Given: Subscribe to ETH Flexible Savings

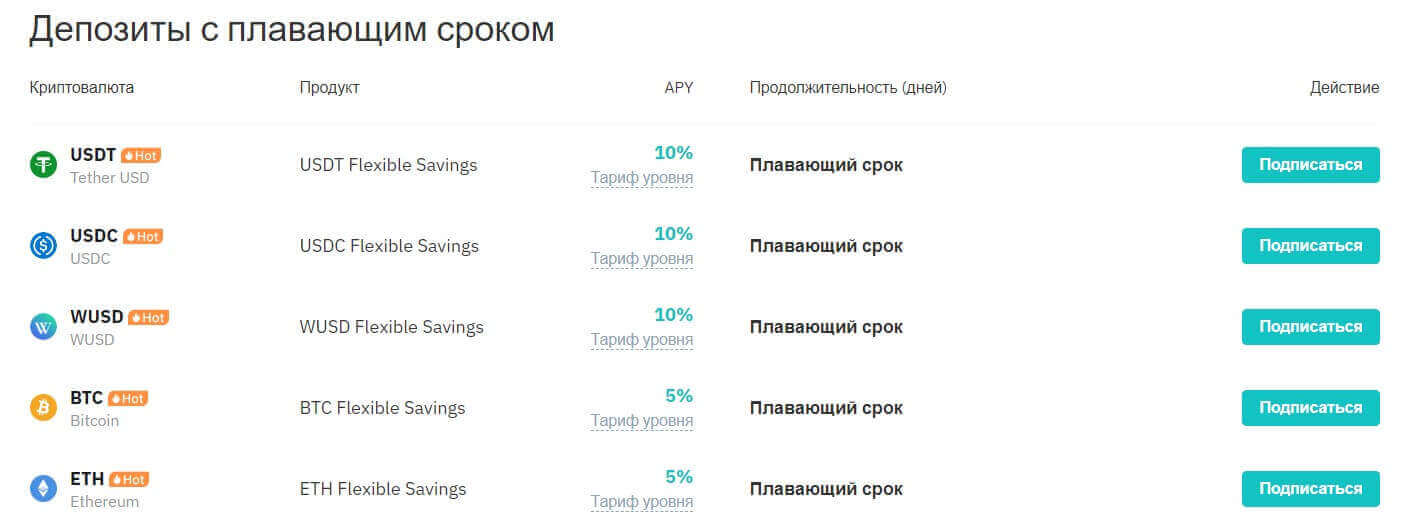Looking at the screenshot, I should (x=1310, y=489).
